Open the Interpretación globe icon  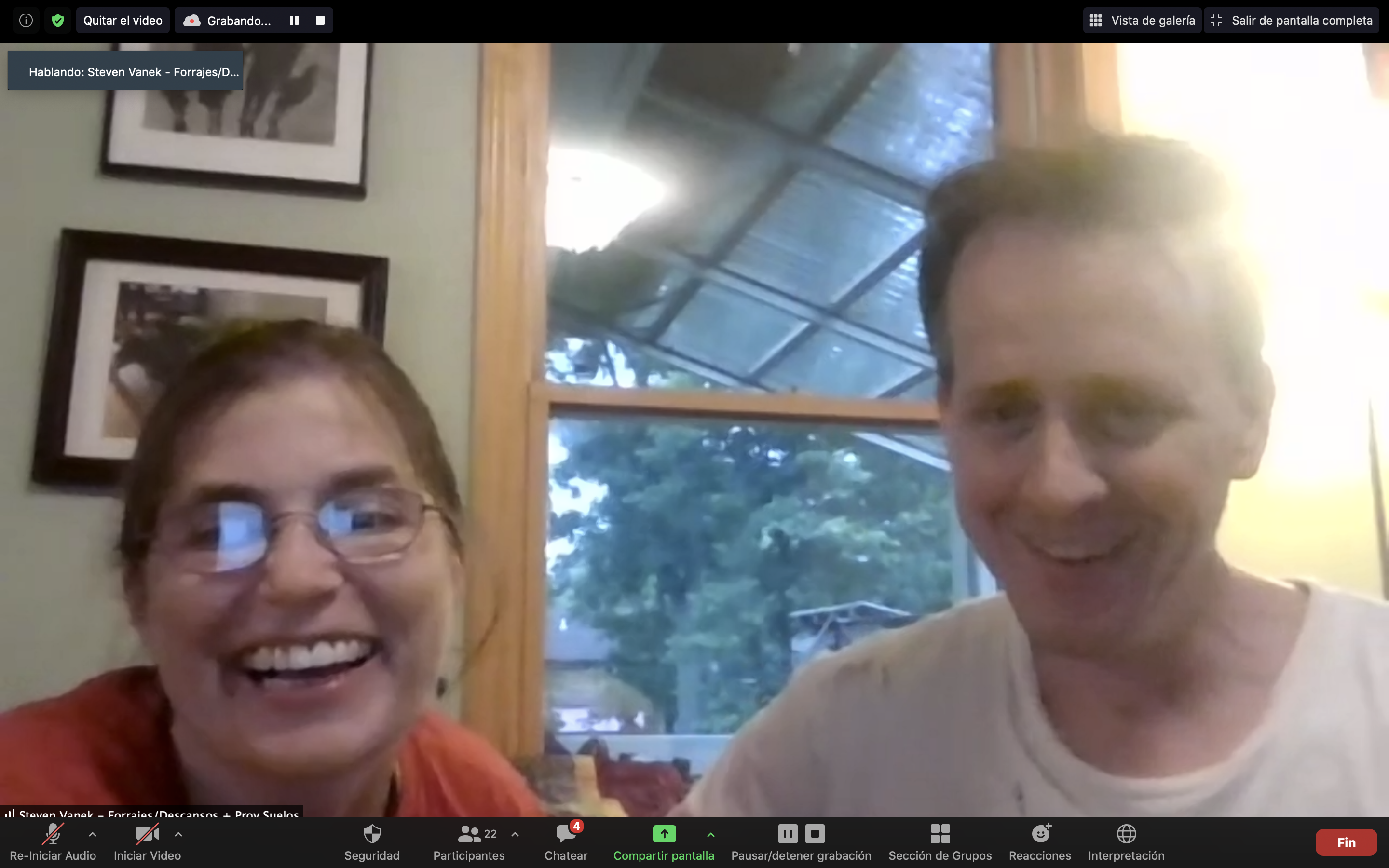pos(1126,834)
